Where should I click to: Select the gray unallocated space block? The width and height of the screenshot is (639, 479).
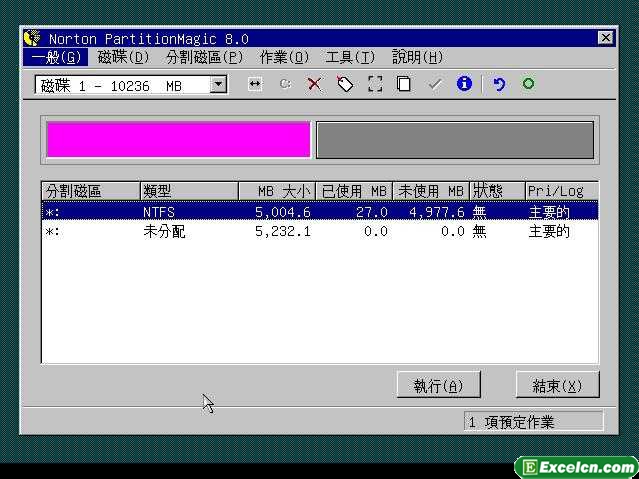[455, 140]
